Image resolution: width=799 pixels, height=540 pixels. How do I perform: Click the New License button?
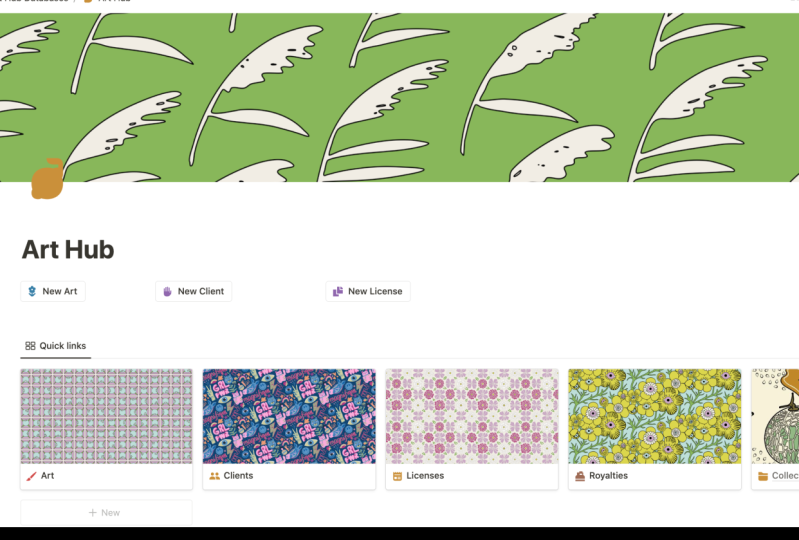click(x=368, y=291)
